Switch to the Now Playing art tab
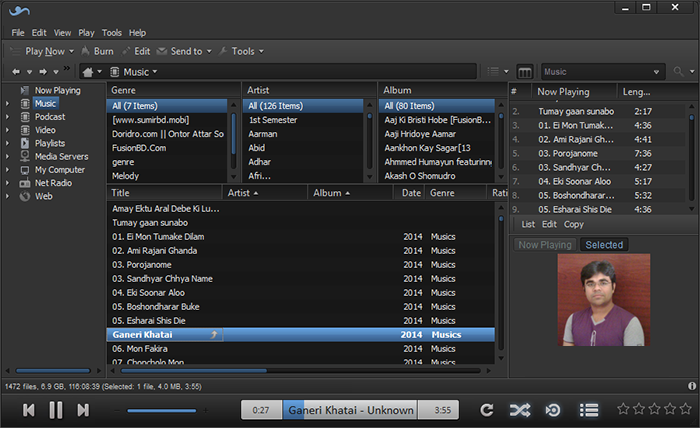The image size is (700, 428). (545, 245)
